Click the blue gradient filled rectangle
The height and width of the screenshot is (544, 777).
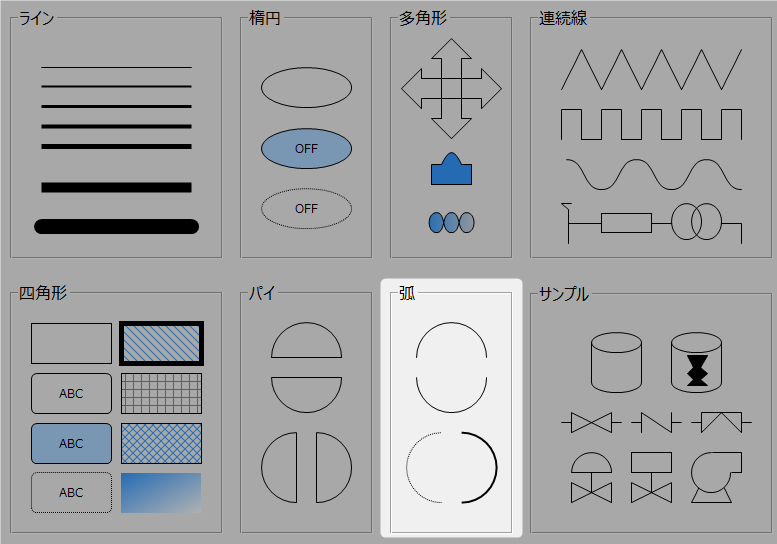point(161,493)
